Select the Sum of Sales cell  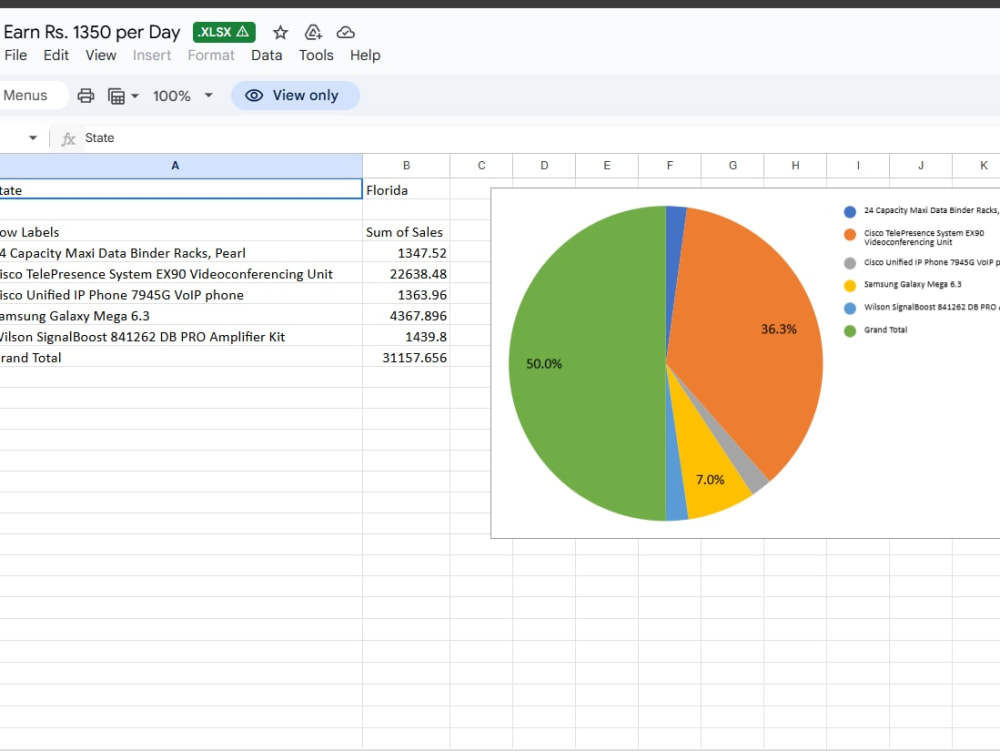point(406,232)
